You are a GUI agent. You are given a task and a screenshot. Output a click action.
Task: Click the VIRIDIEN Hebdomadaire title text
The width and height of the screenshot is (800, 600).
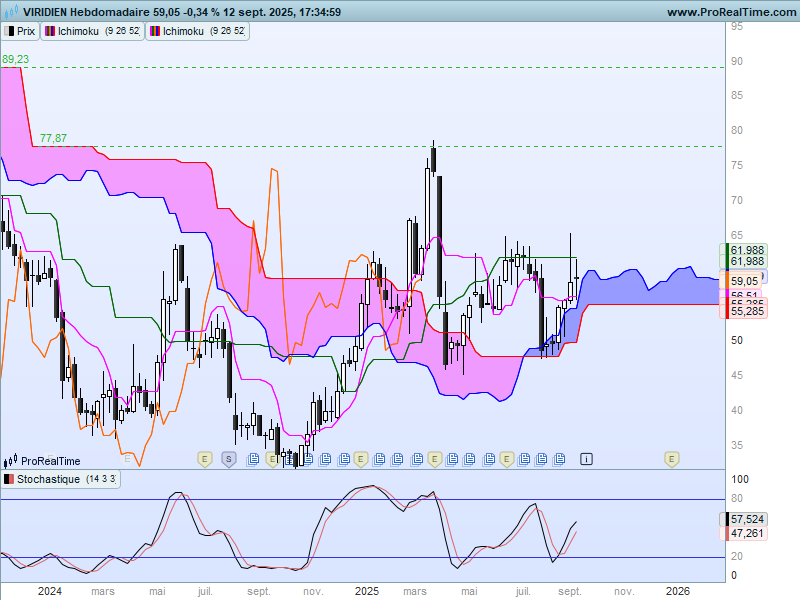coord(86,12)
